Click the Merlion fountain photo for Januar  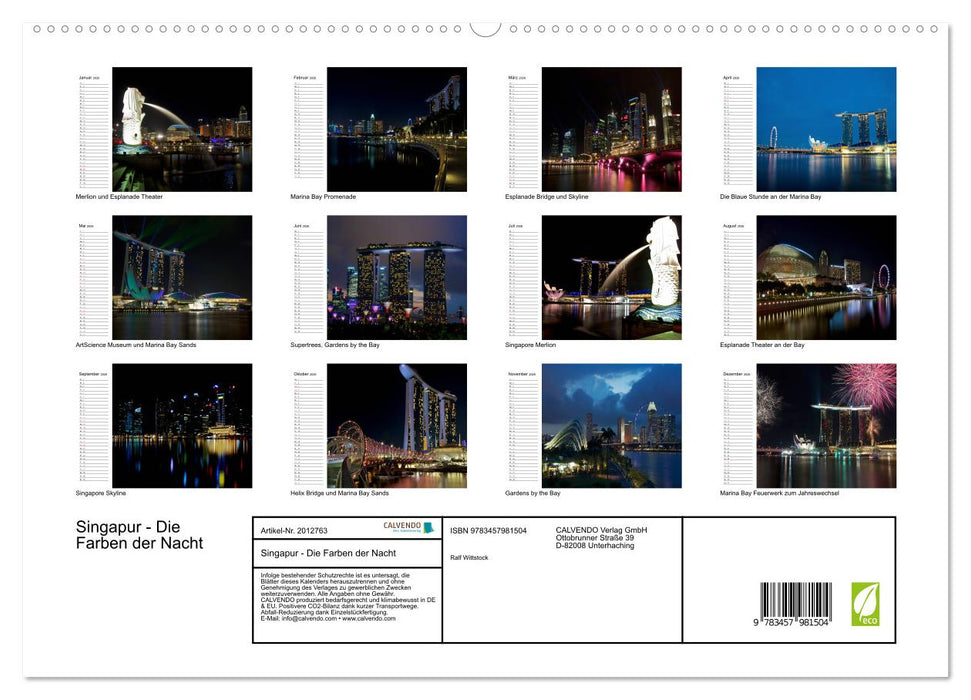180,128
